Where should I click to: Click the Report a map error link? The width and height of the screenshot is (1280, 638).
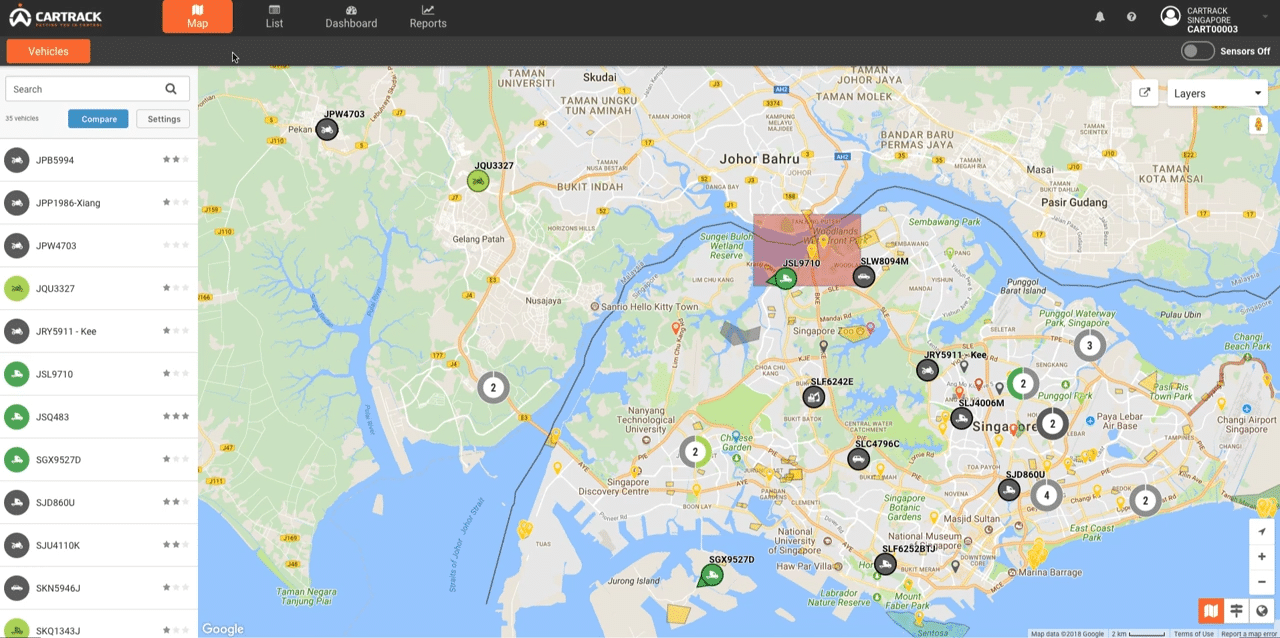tap(1245, 633)
